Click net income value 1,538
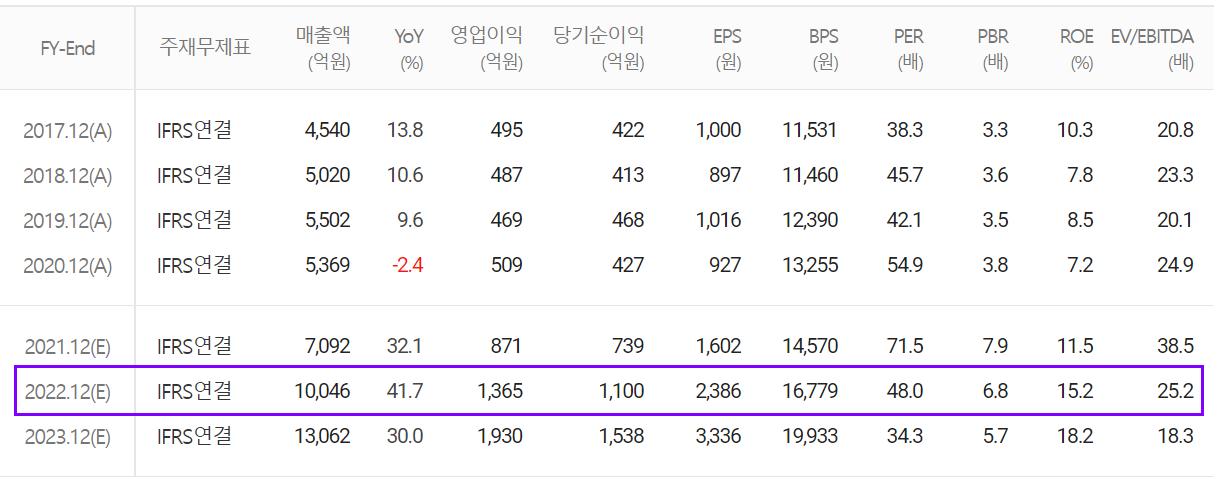This screenshot has height=483, width=1214. 622,437
